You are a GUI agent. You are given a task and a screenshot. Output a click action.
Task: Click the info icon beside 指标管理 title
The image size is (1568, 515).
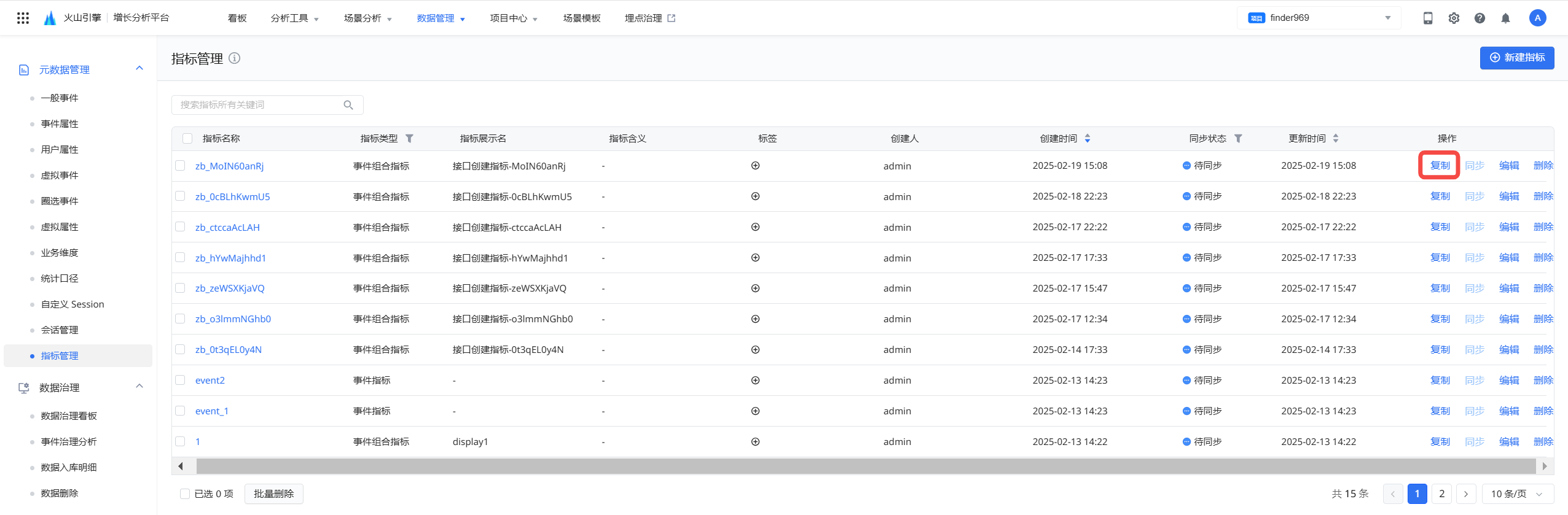(235, 58)
